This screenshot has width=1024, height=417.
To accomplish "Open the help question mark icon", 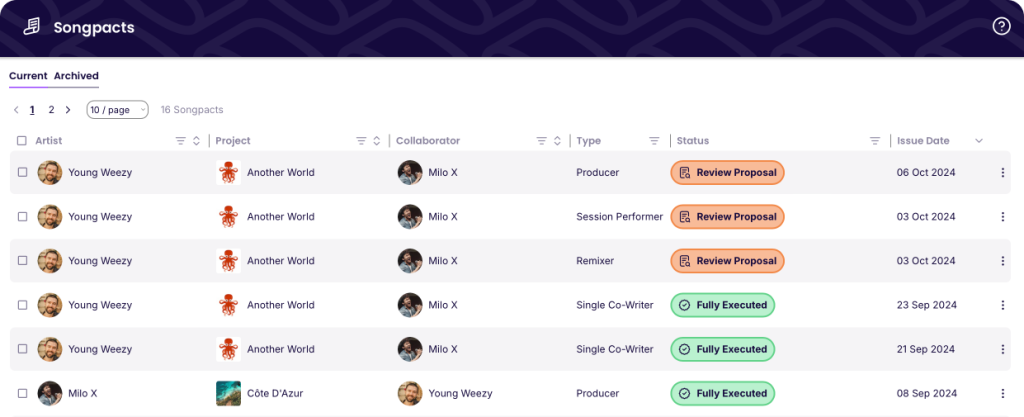I will pos(1001,27).
